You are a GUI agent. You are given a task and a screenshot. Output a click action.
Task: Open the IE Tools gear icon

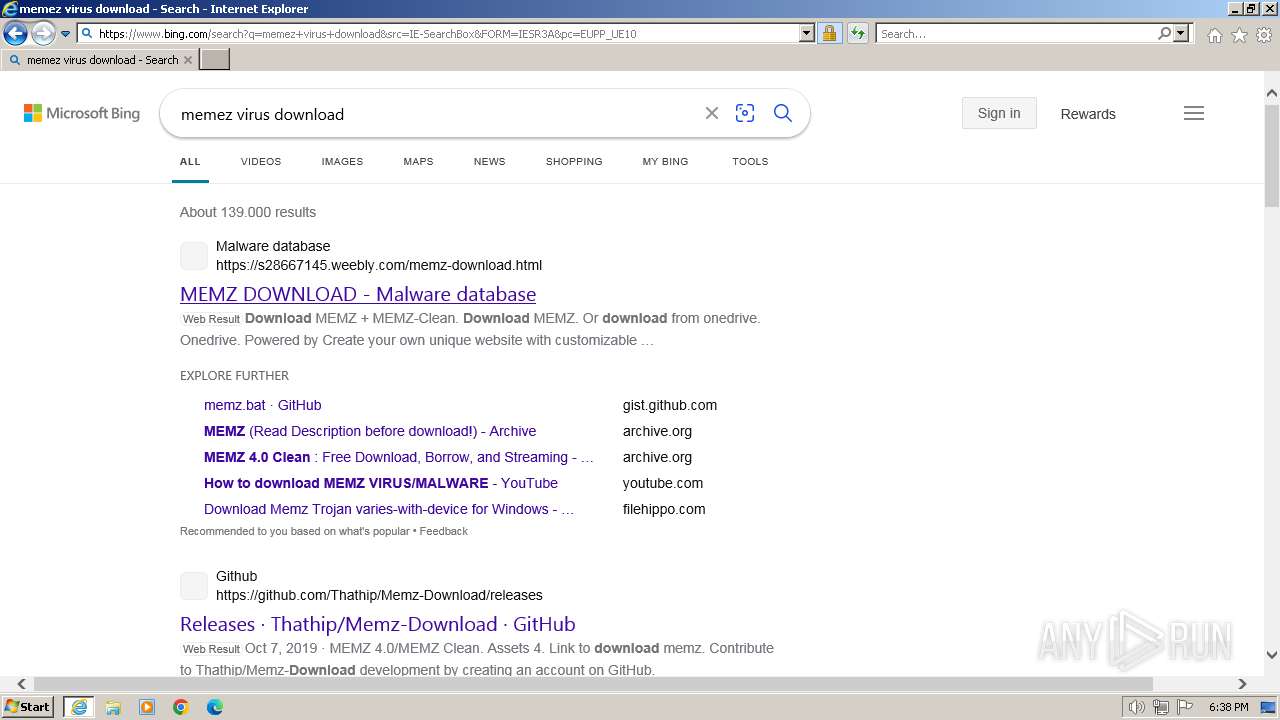point(1264,34)
